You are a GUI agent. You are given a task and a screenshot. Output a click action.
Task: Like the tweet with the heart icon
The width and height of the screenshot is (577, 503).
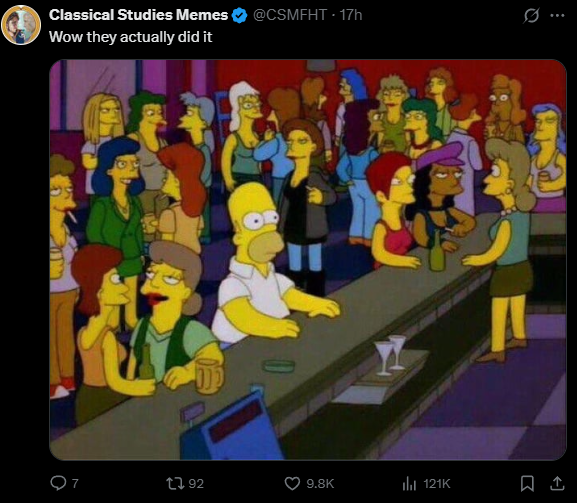[292, 483]
